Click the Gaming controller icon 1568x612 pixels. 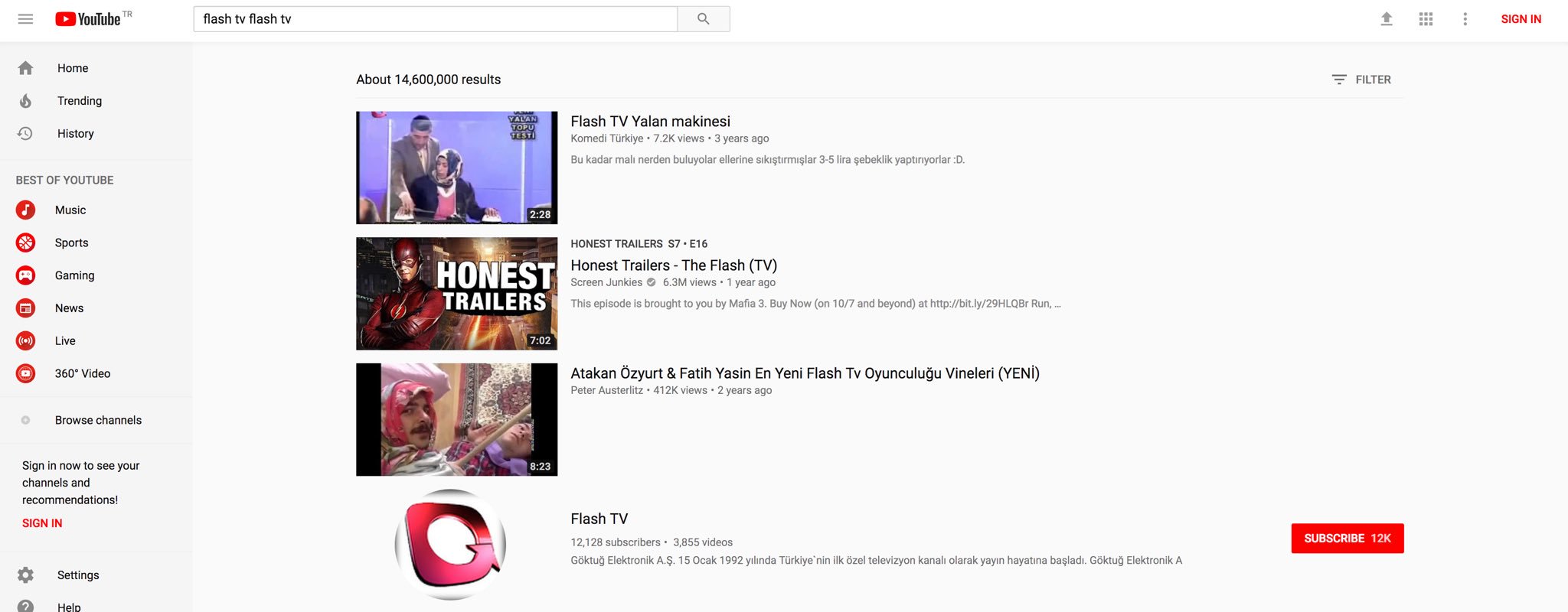pos(25,275)
